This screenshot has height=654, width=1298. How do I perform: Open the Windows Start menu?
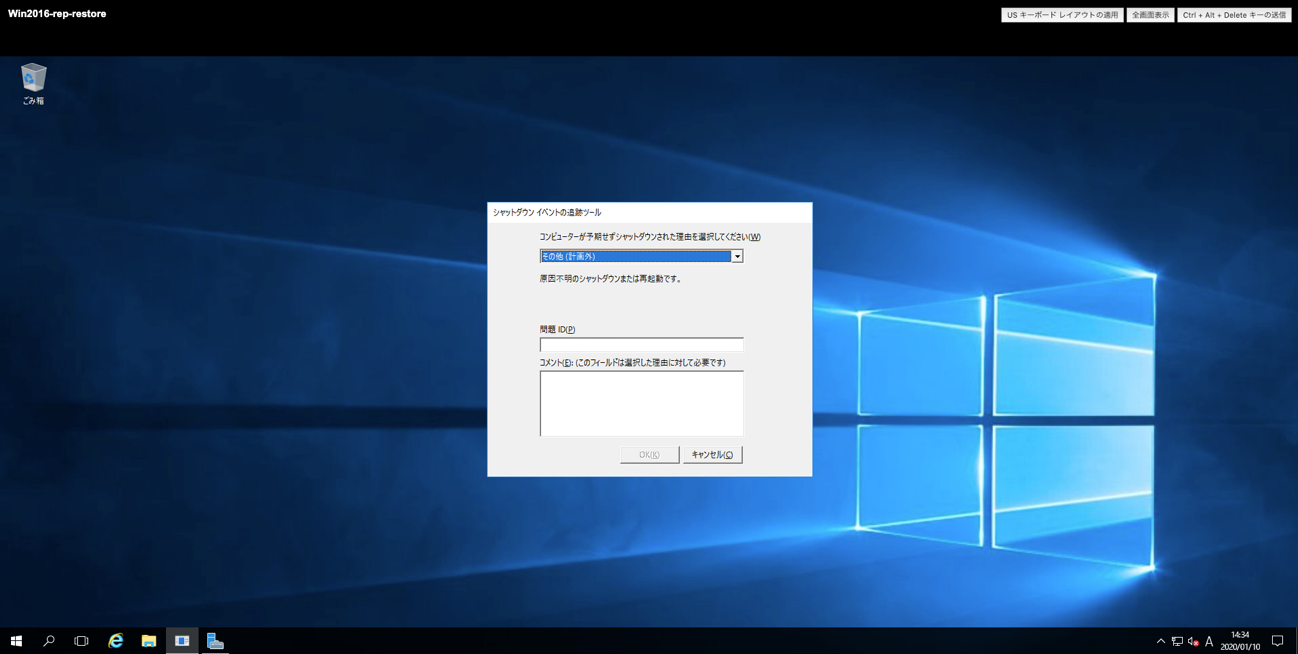[16, 641]
